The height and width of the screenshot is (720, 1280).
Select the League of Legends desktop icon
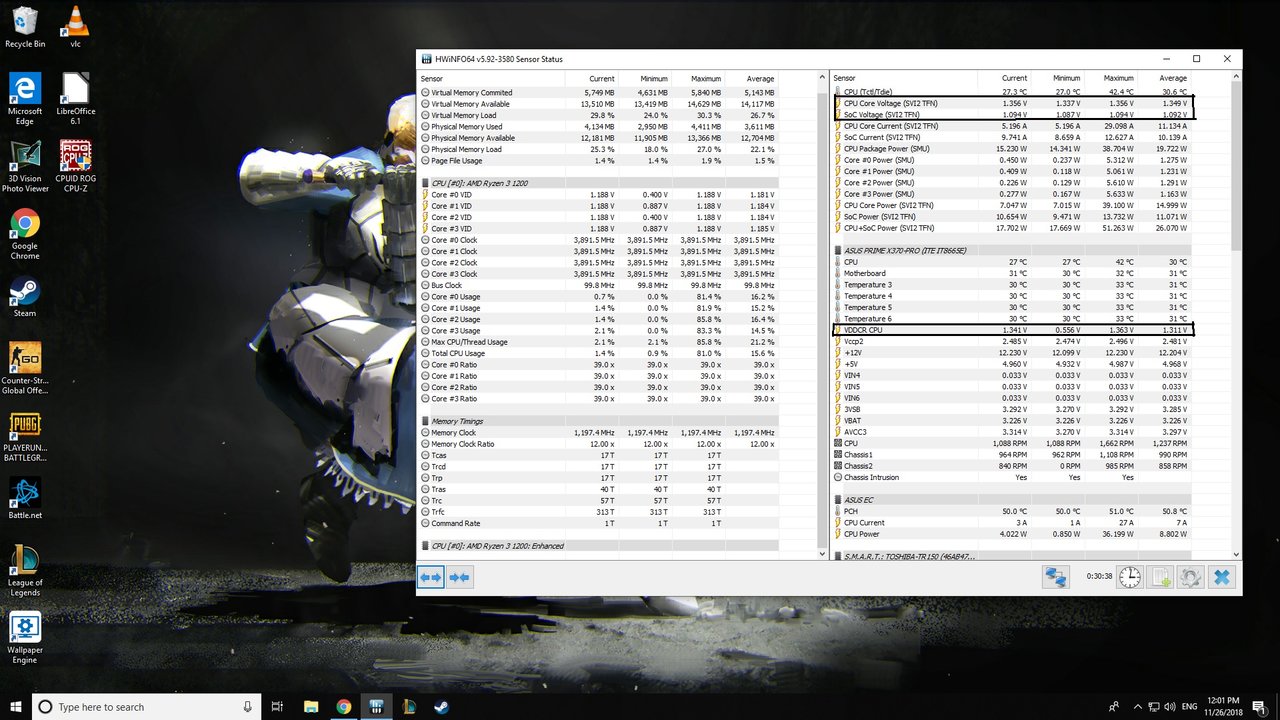coord(25,571)
